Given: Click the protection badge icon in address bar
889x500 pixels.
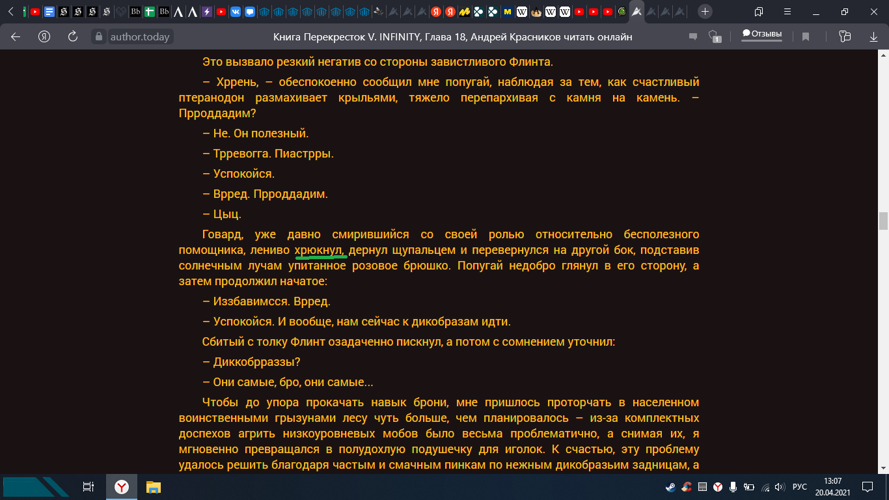Looking at the screenshot, I should [715, 37].
